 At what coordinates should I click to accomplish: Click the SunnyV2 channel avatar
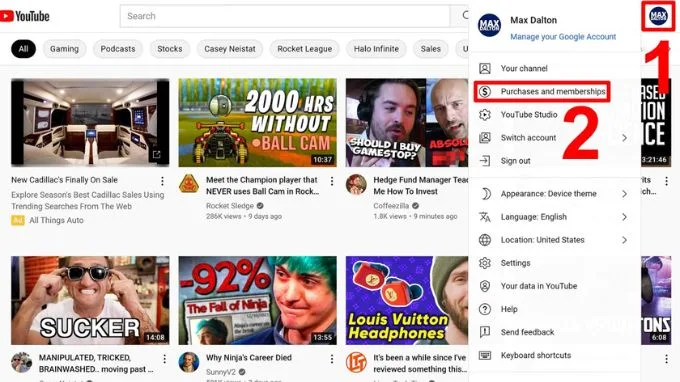point(189,362)
